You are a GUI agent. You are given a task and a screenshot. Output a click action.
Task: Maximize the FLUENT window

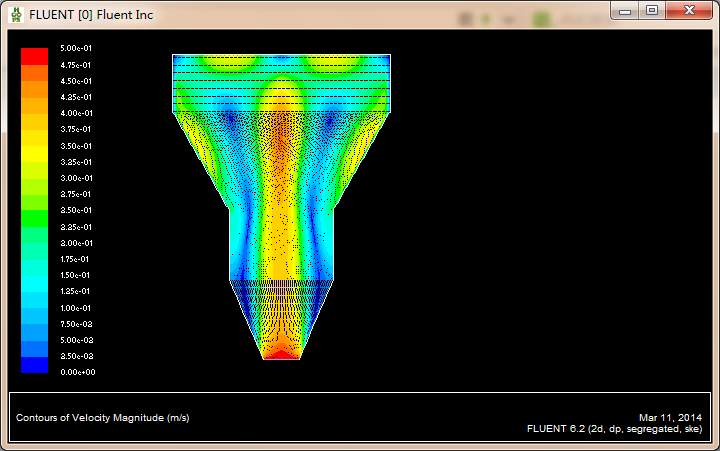click(x=652, y=11)
